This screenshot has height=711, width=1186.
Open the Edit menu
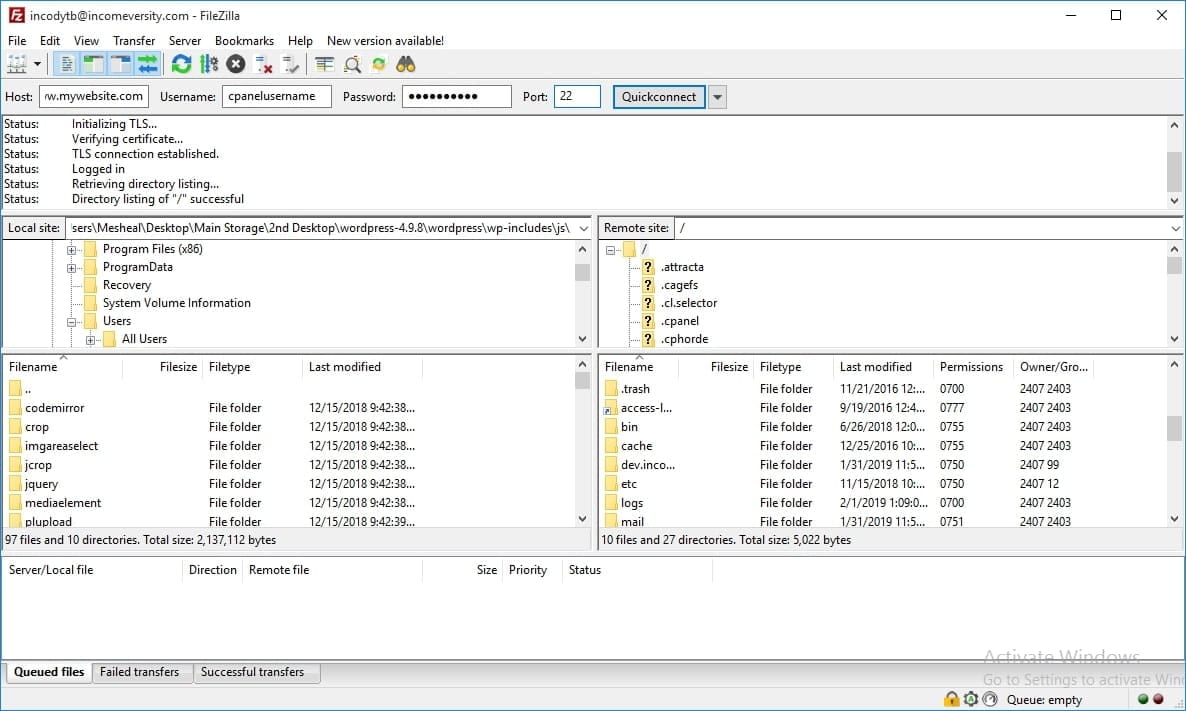[x=50, y=41]
